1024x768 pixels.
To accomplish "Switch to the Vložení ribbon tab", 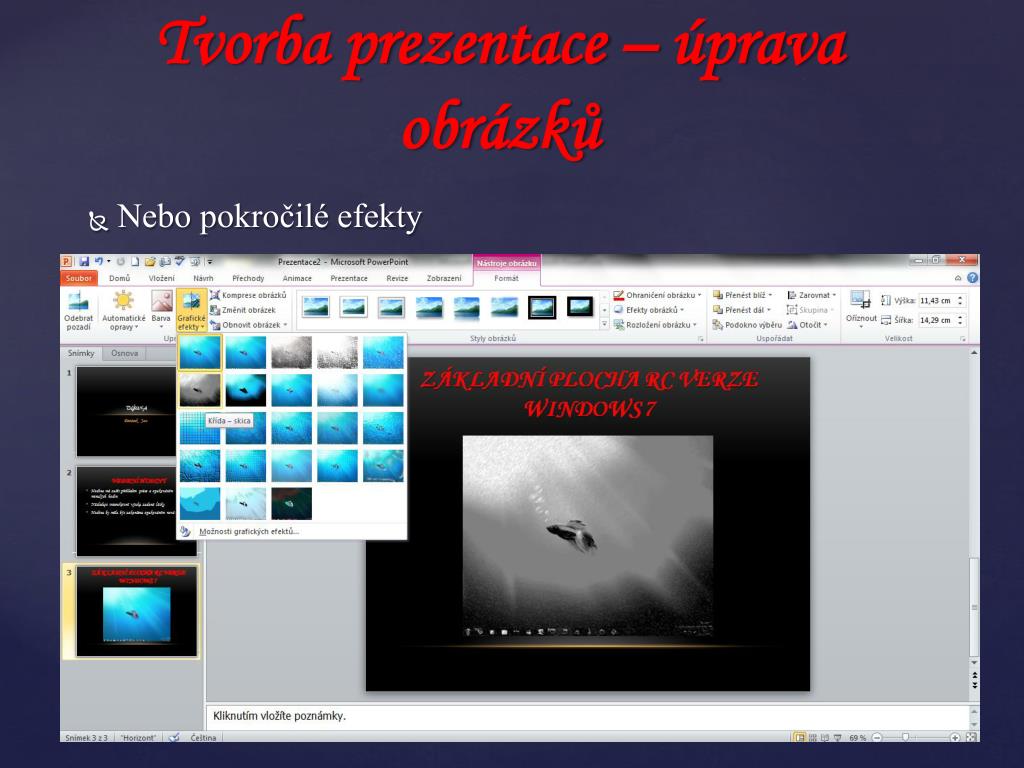I will click(x=161, y=278).
